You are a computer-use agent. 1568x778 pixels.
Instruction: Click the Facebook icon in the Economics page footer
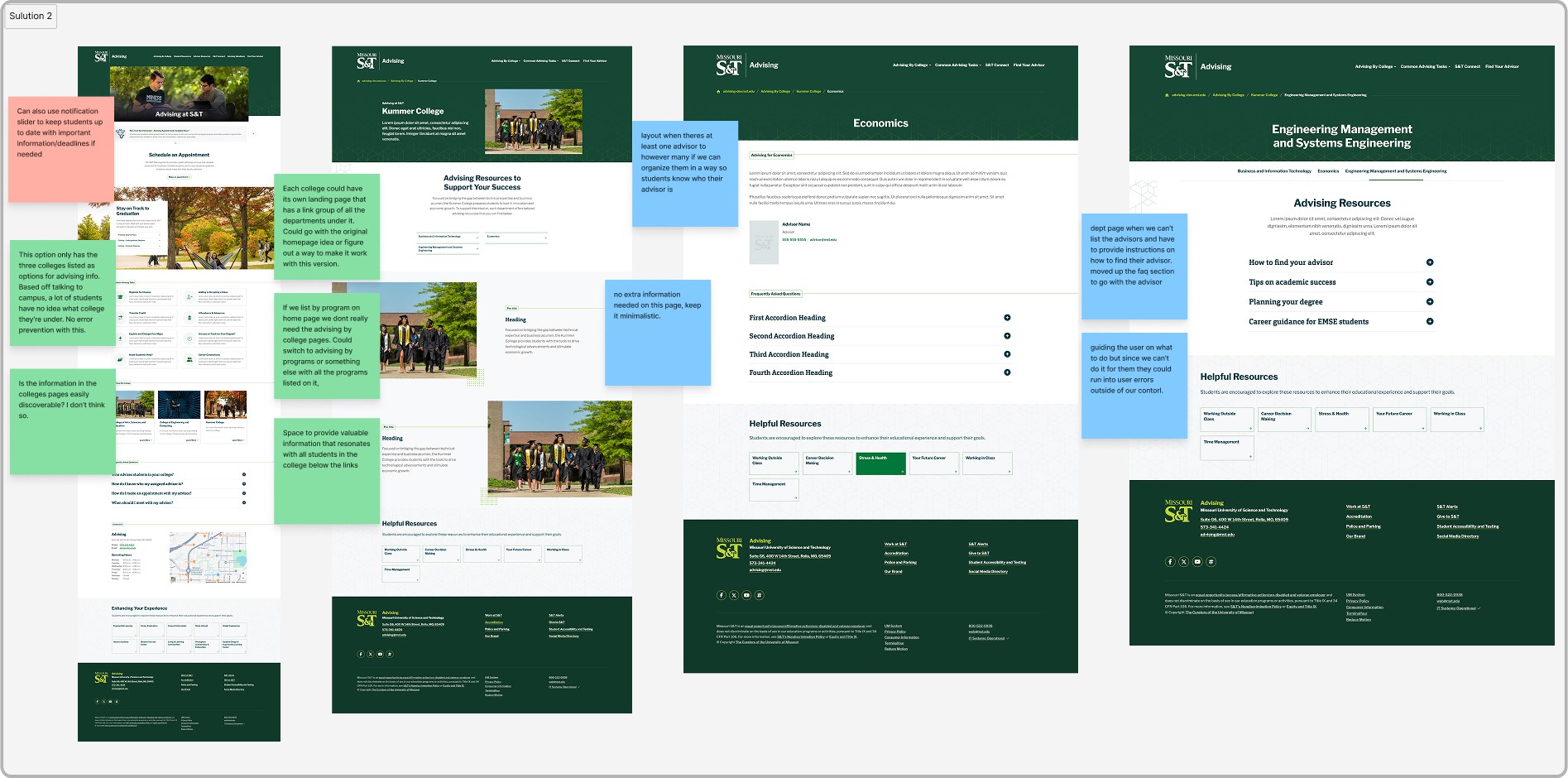point(722,595)
